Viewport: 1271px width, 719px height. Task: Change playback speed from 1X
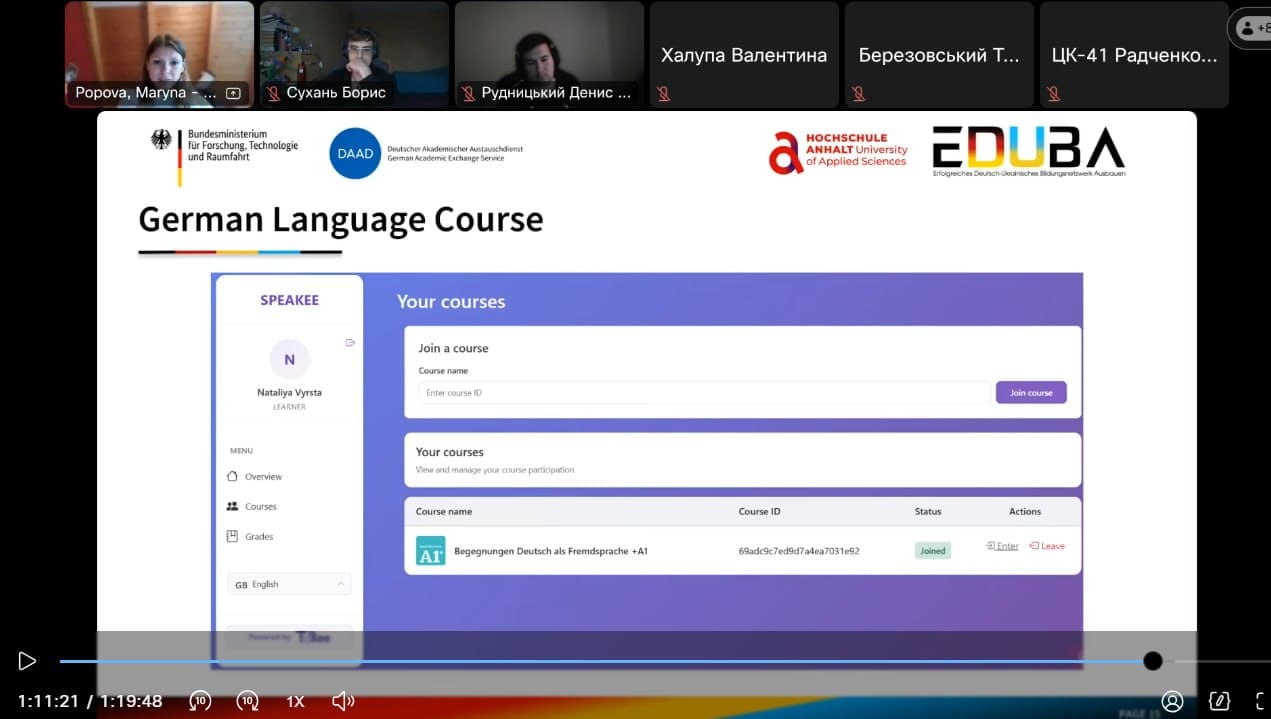(295, 701)
